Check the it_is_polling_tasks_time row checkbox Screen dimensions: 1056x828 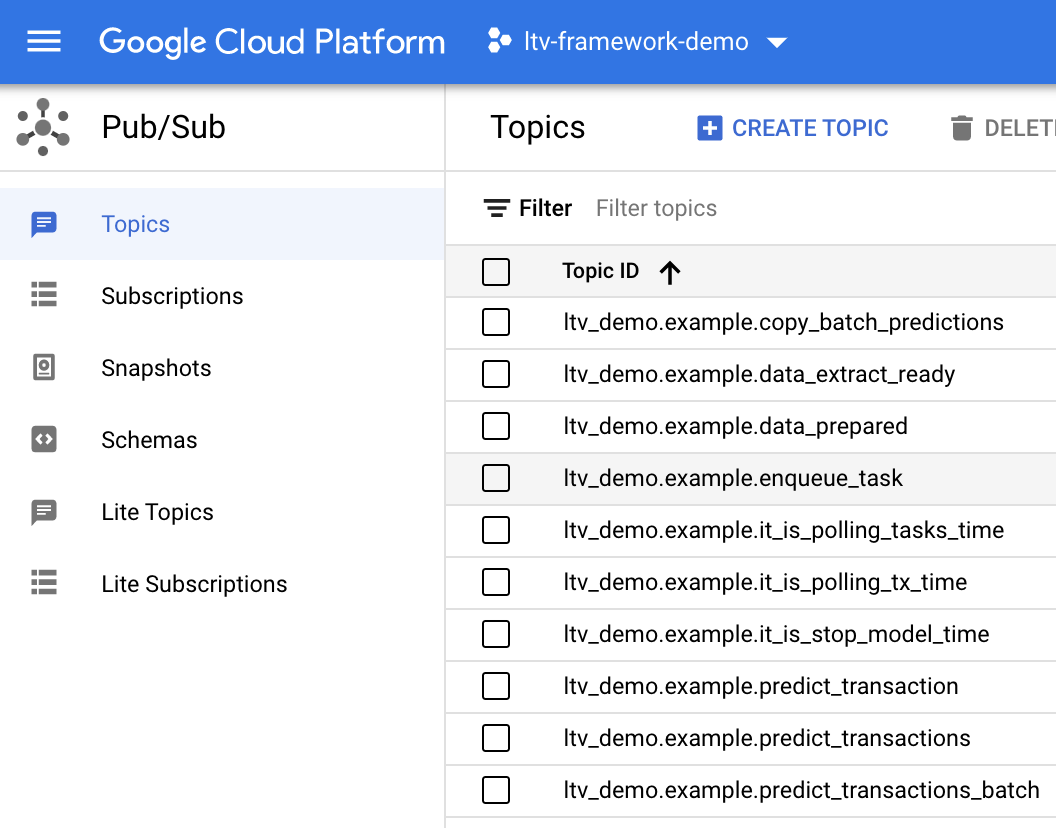click(496, 530)
